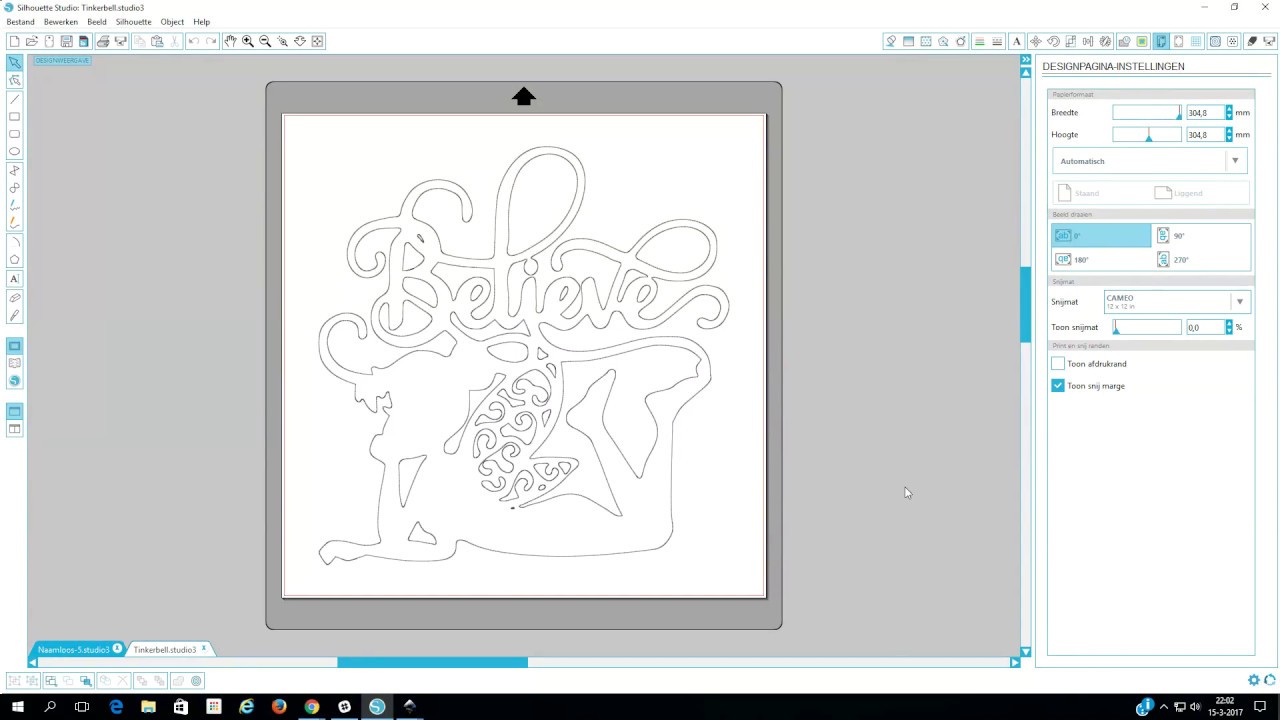Pick the Draw a Rectangle tool
Screen dimensions: 1280x720
(15, 117)
